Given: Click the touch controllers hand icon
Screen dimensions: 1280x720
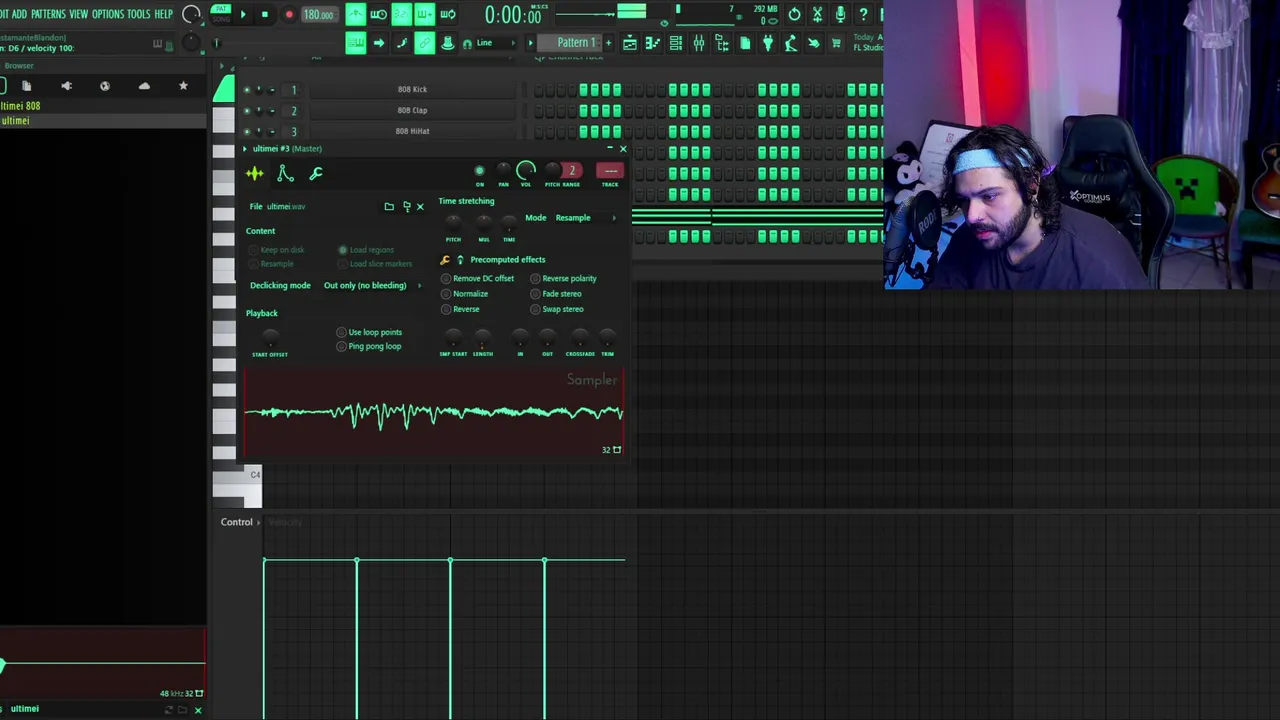Looking at the screenshot, I should (814, 43).
